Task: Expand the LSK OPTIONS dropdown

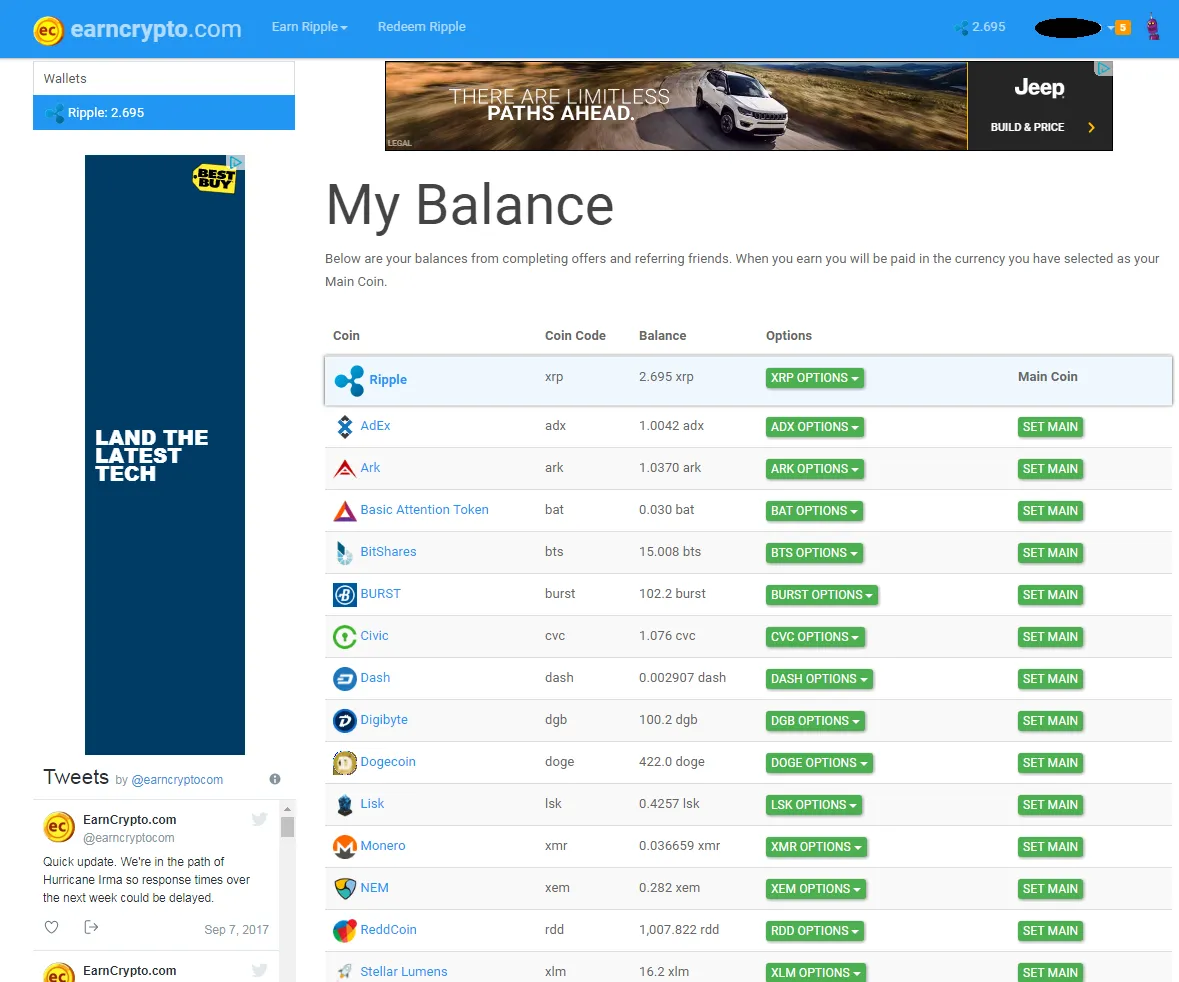Action: [x=814, y=805]
